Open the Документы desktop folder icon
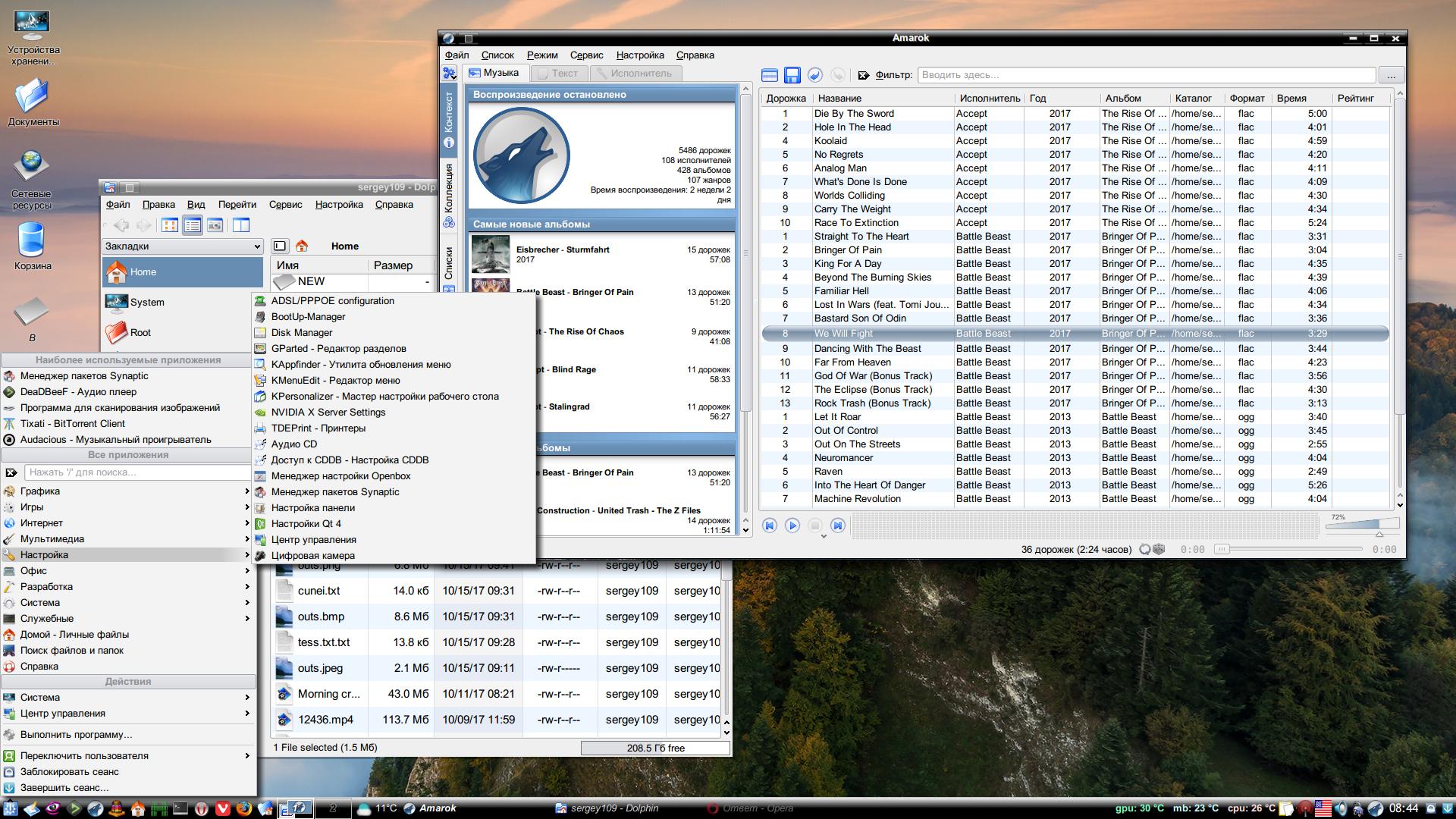 click(x=33, y=102)
